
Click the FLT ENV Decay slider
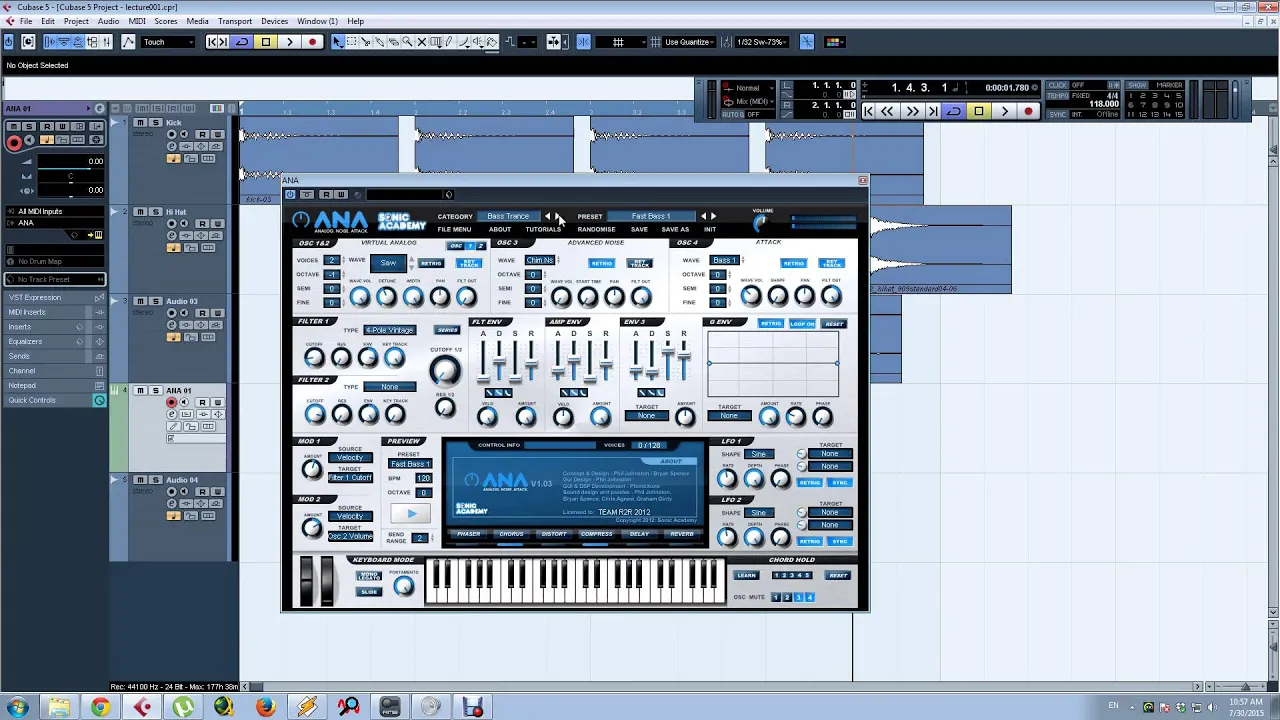click(x=499, y=360)
